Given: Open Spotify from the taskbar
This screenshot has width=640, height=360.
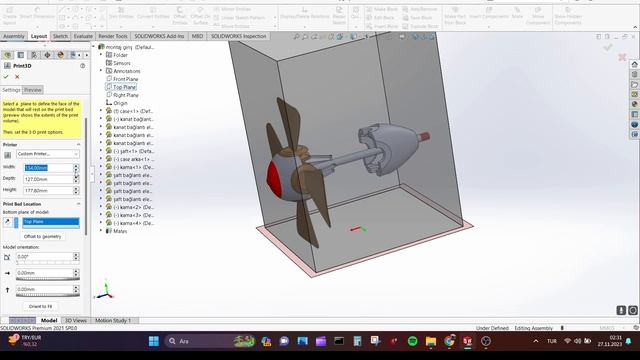Looking at the screenshot, I should (413, 341).
